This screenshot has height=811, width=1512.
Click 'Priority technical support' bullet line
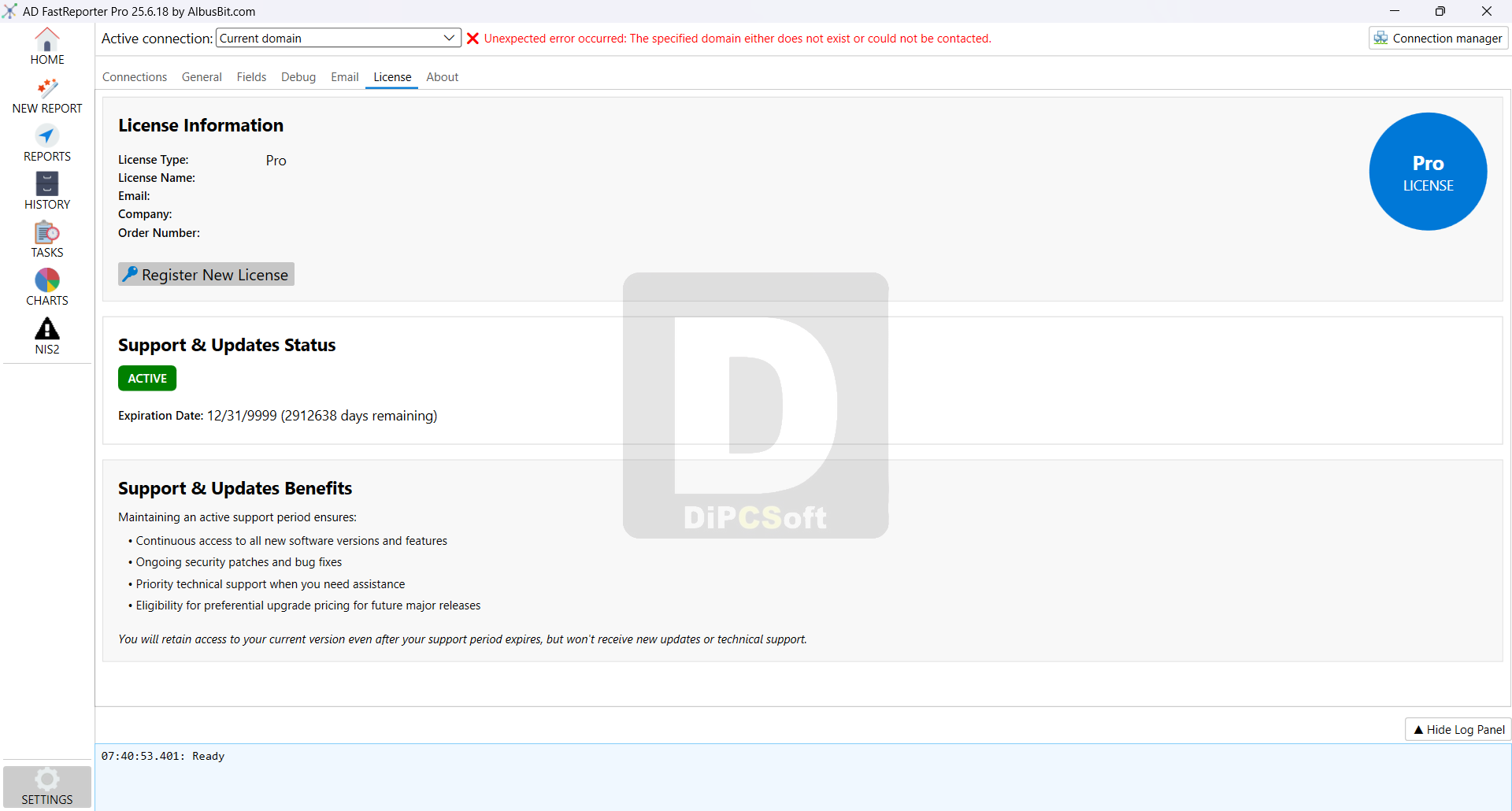tap(270, 584)
